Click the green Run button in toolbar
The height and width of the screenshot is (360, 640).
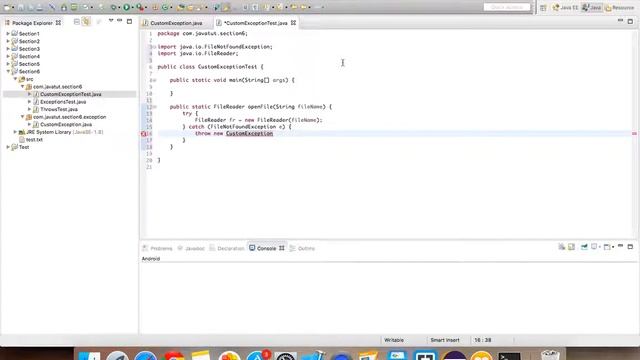pyautogui.click(x=127, y=7)
